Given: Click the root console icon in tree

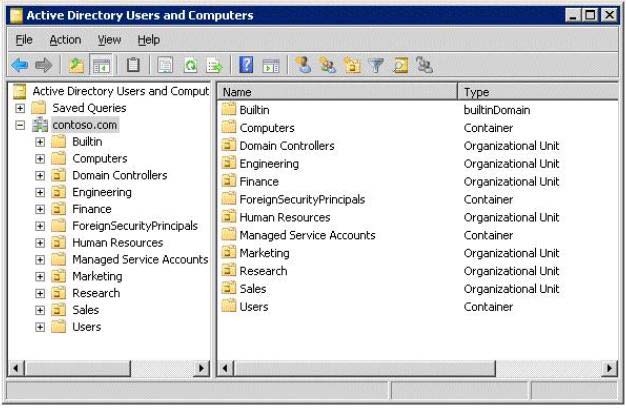Looking at the screenshot, I should [20, 91].
